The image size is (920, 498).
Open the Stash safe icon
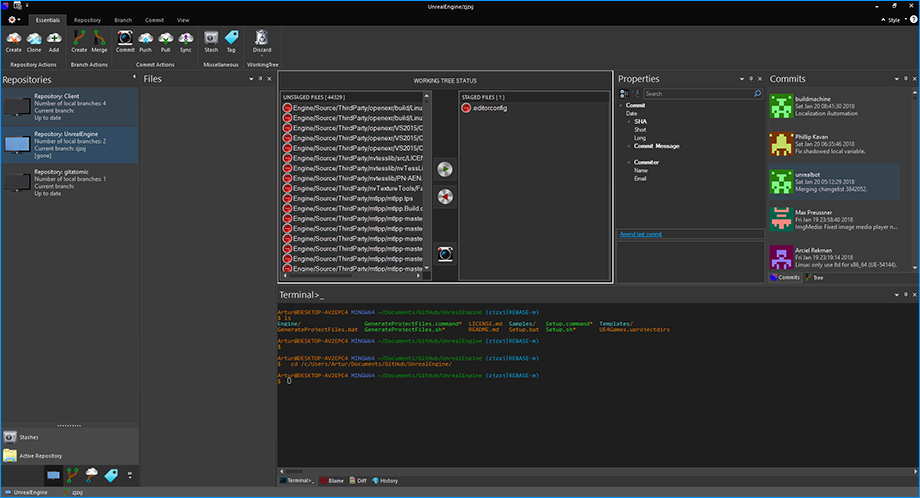pos(211,39)
